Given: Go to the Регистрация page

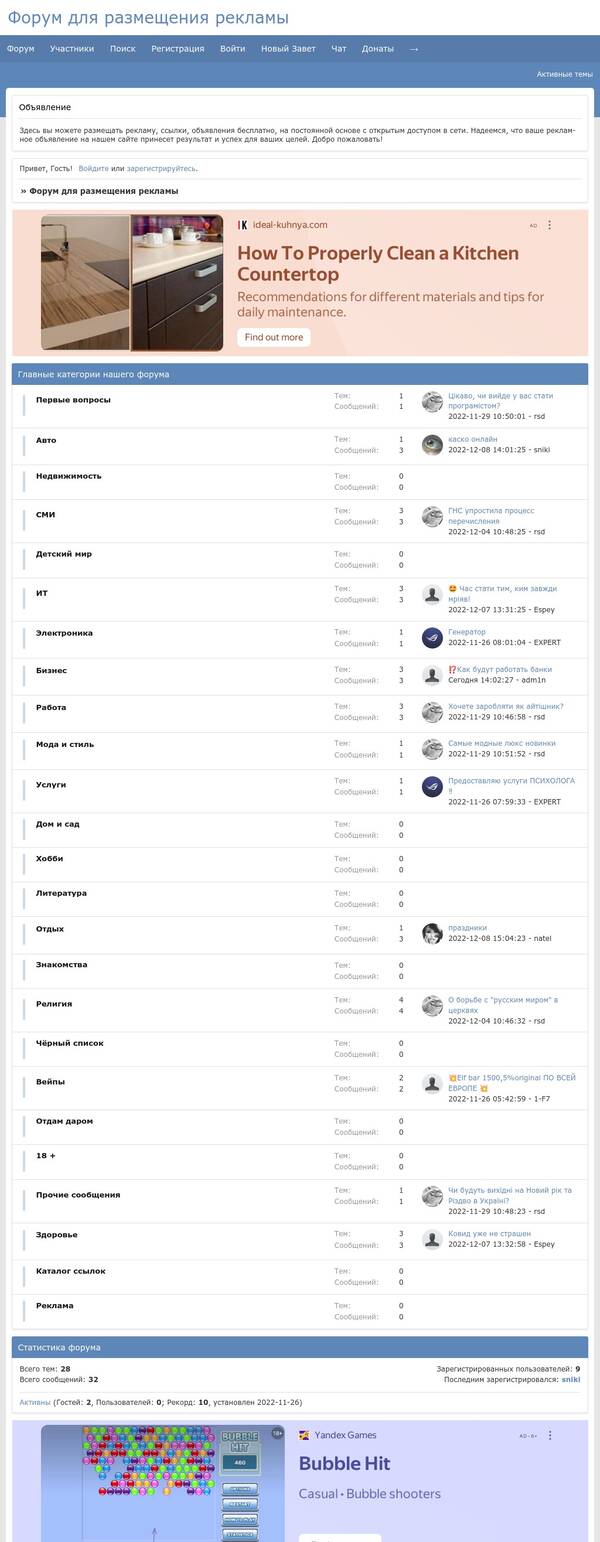Looking at the screenshot, I should [178, 48].
